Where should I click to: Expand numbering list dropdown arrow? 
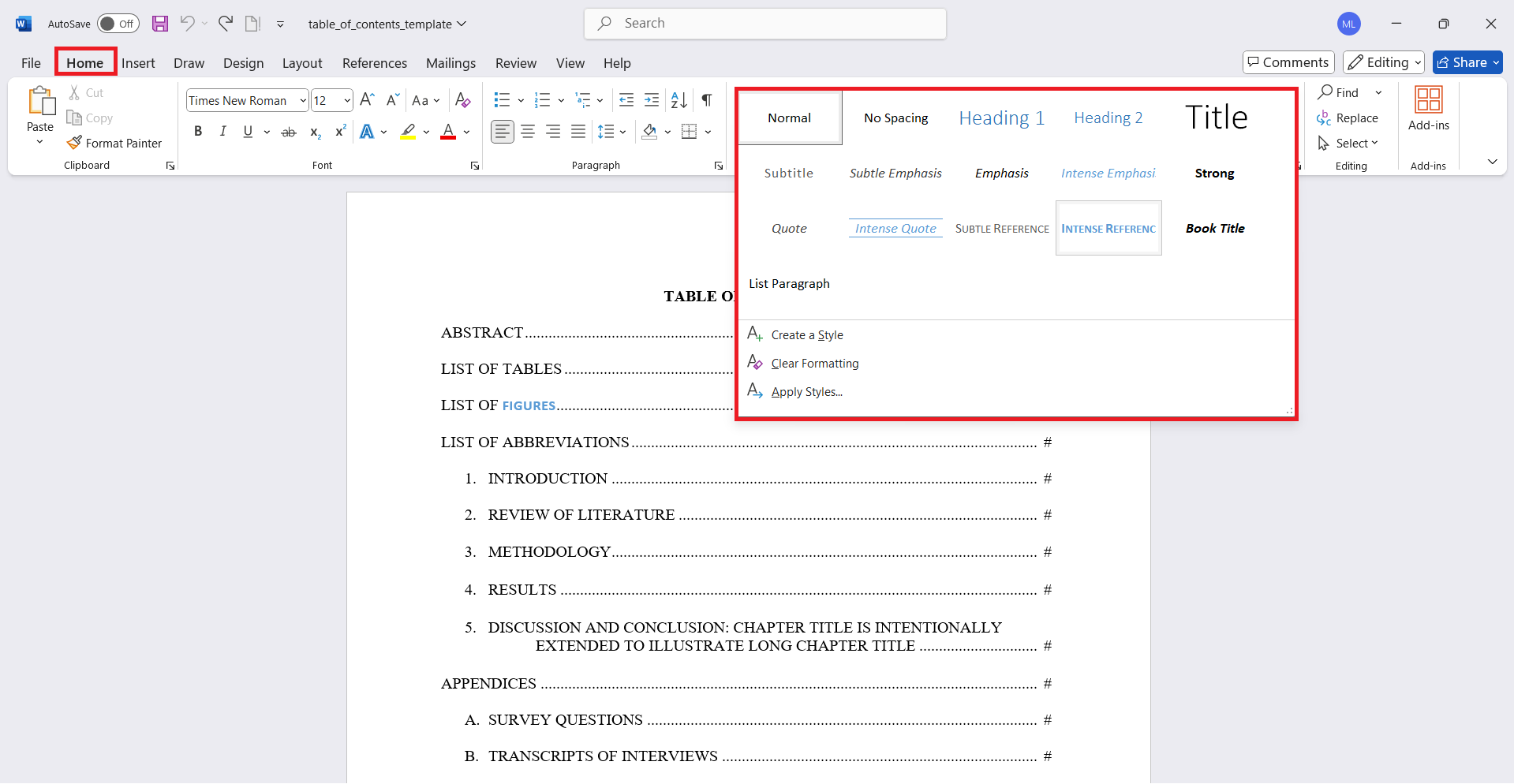pyautogui.click(x=561, y=101)
